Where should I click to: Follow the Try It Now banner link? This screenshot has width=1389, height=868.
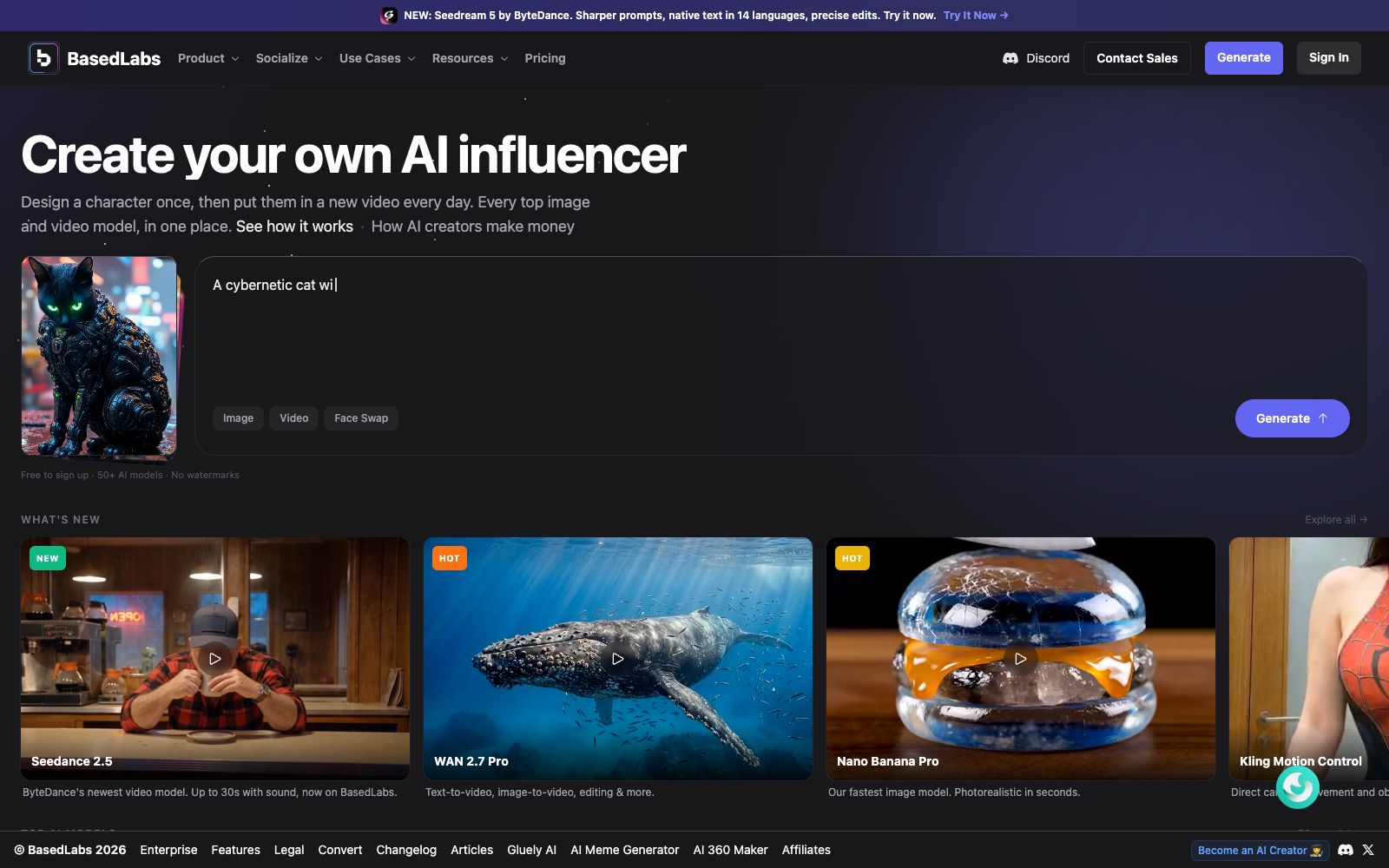tap(976, 16)
